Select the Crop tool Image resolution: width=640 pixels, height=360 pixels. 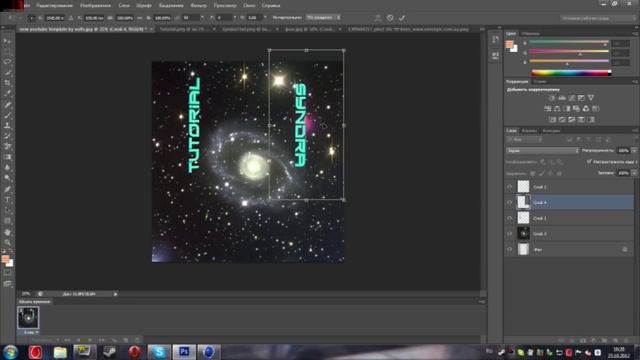[7, 83]
